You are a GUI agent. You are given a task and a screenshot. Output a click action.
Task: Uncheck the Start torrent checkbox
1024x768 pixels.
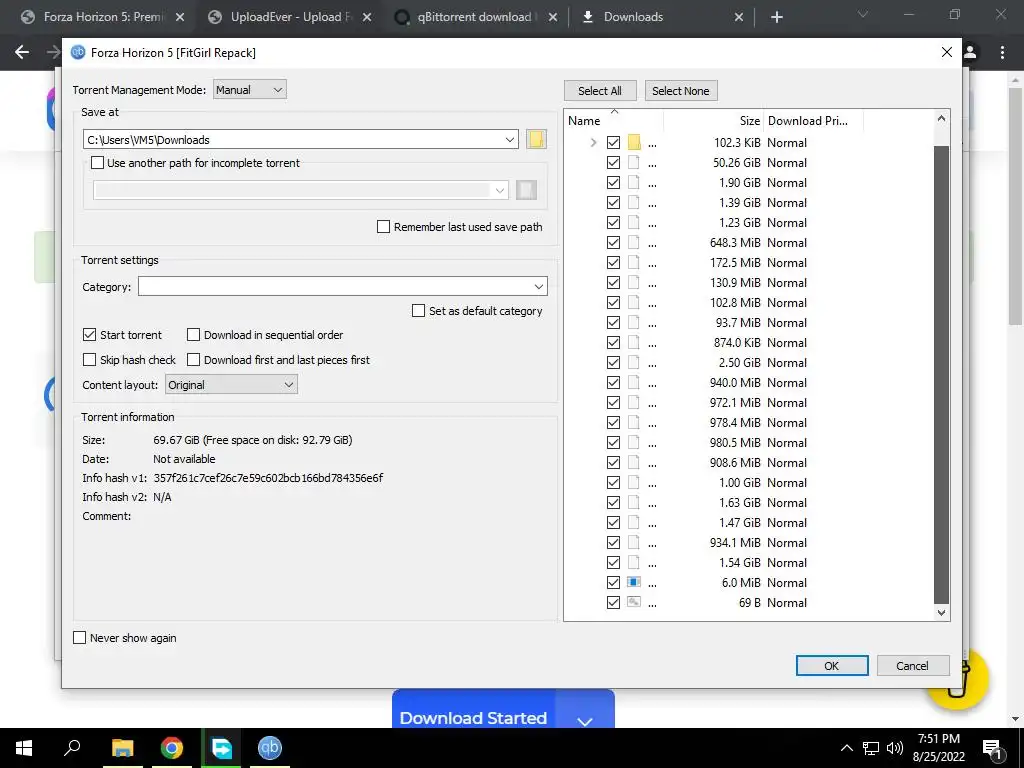(89, 335)
